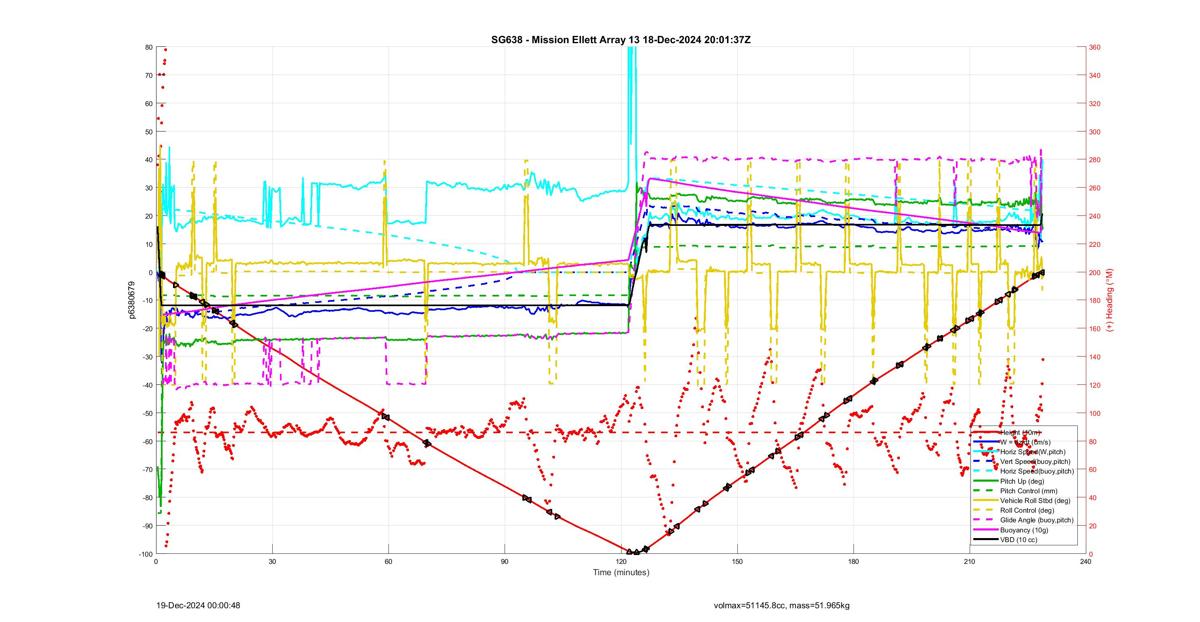Screen dimensions: 1200x622
Task: Click the timestamp '19-Dec-2024 00:00:48' in the footer
Action: tap(198, 605)
